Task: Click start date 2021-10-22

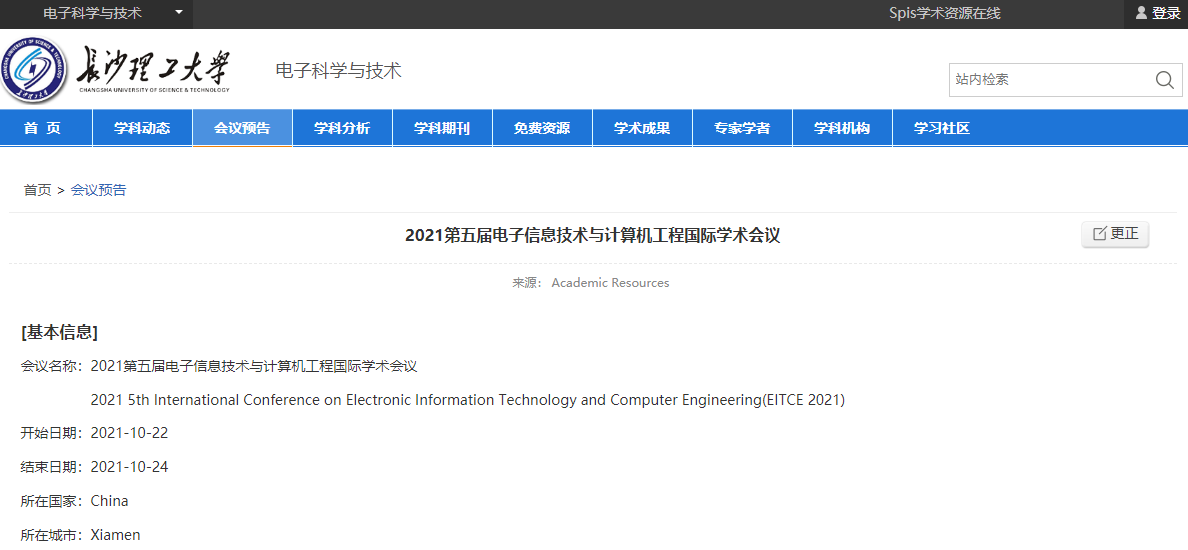Action: click(x=129, y=433)
